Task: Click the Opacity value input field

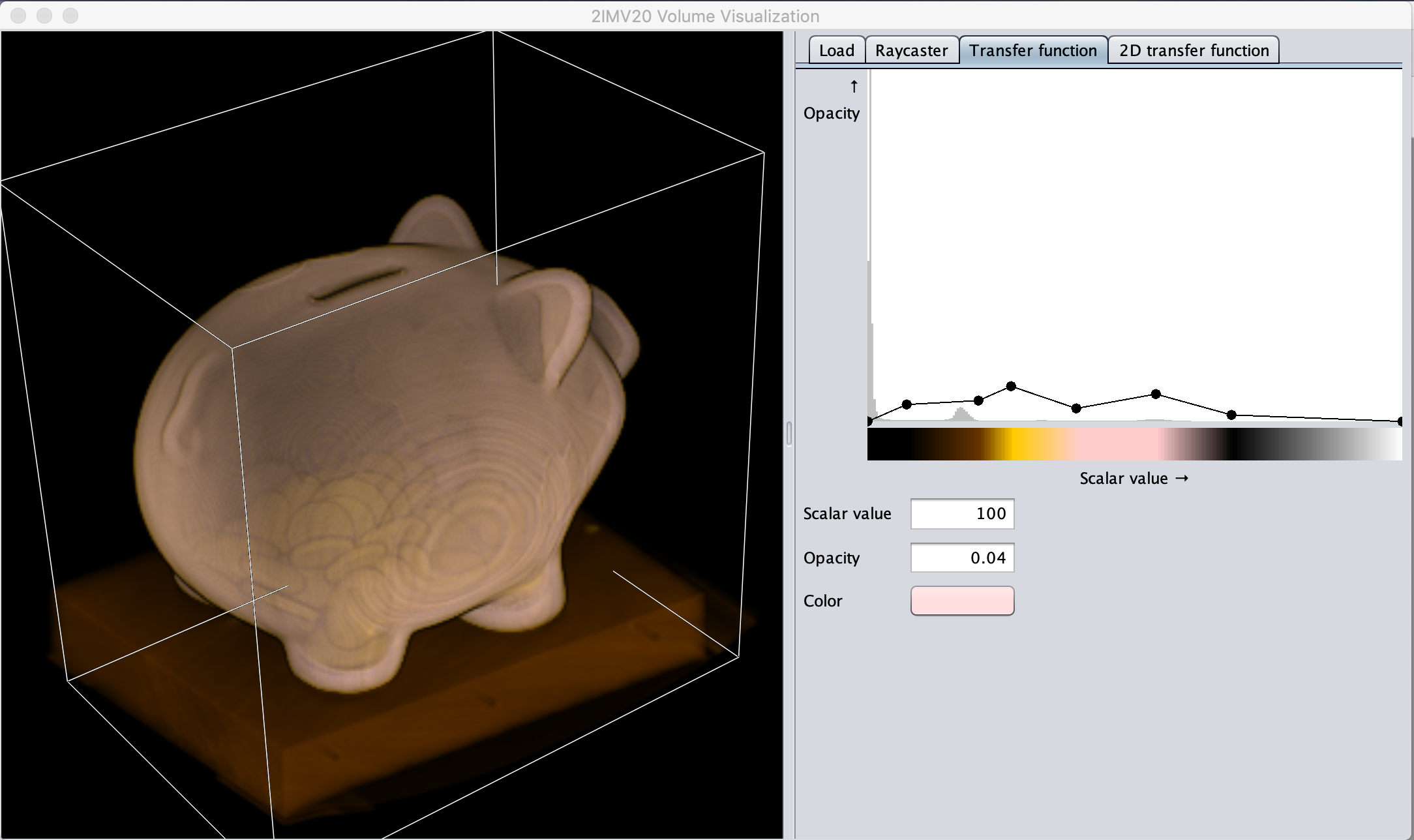Action: (962, 558)
